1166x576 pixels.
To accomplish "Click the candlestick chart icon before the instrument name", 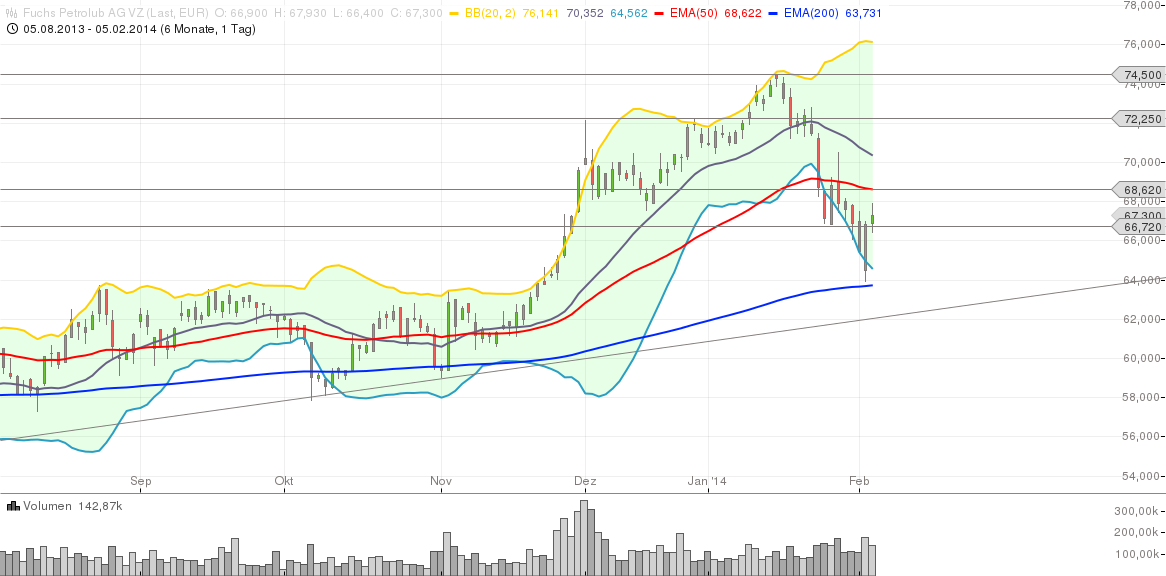I will (x=11, y=10).
